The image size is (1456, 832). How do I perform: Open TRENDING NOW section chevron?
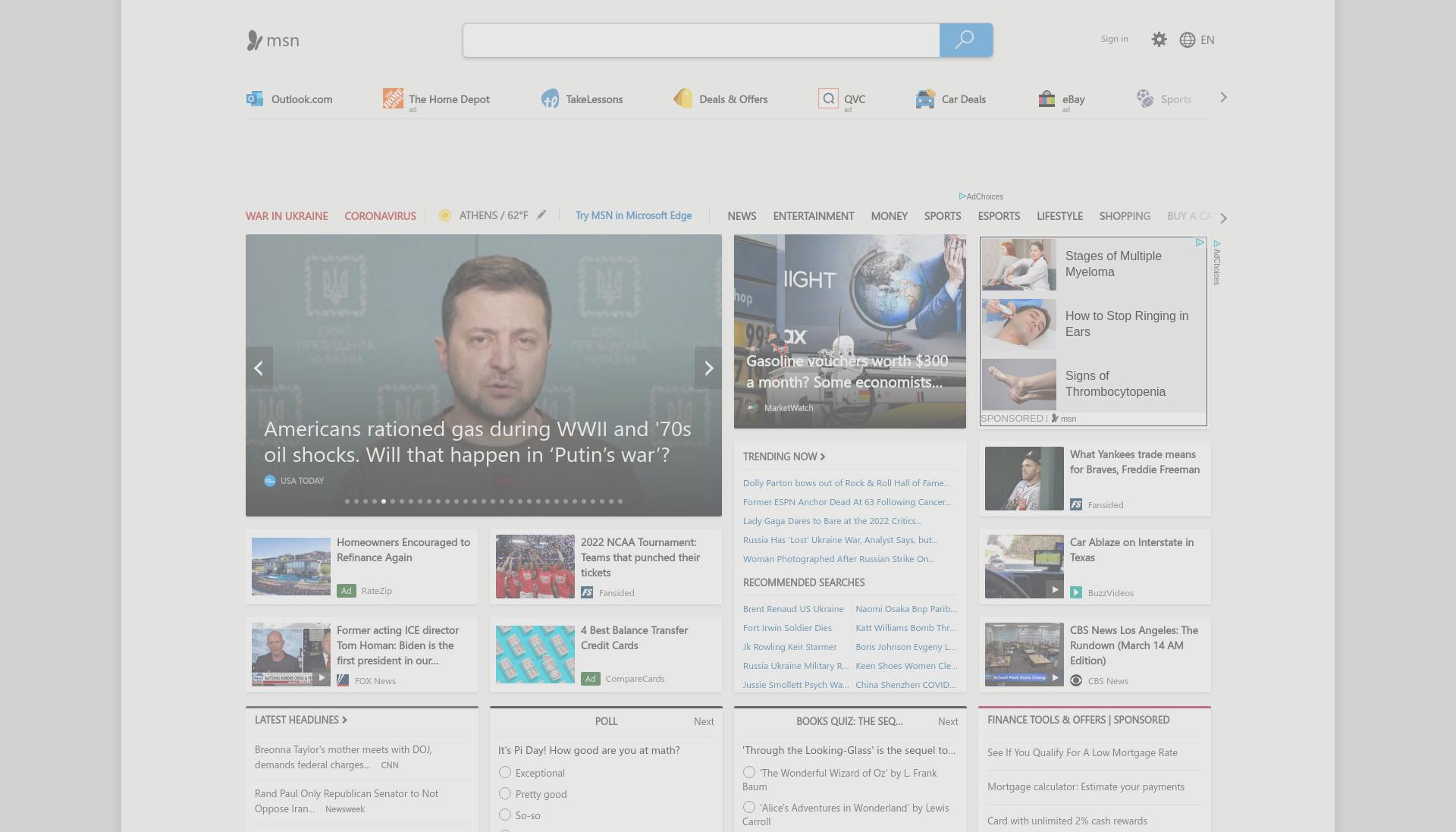[823, 457]
